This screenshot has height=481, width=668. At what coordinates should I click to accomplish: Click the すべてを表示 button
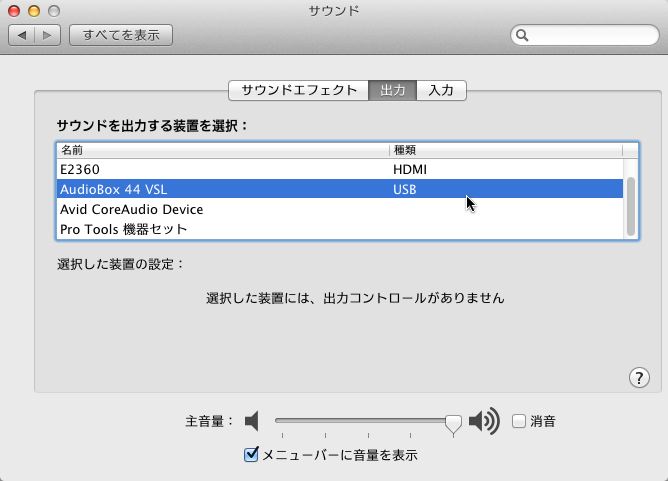pyautogui.click(x=121, y=35)
